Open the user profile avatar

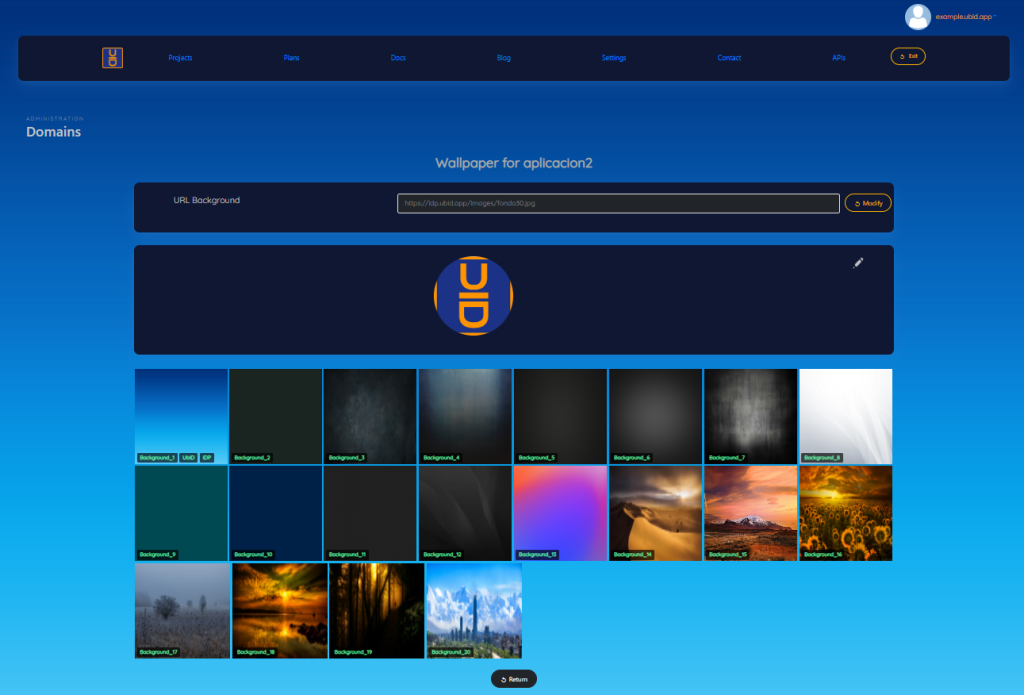coord(917,17)
